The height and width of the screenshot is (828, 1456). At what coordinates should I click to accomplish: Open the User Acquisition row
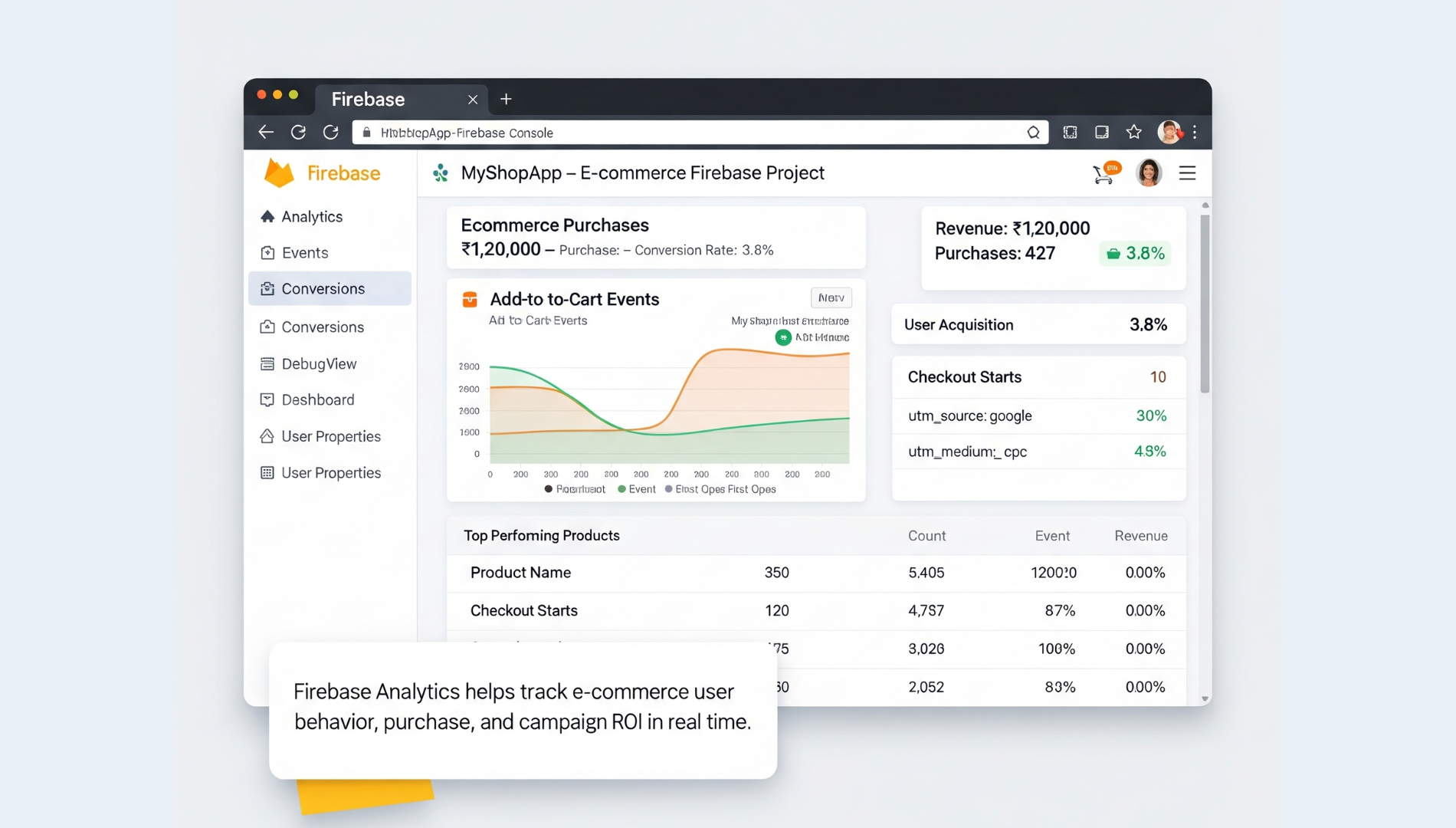pyautogui.click(x=1038, y=325)
